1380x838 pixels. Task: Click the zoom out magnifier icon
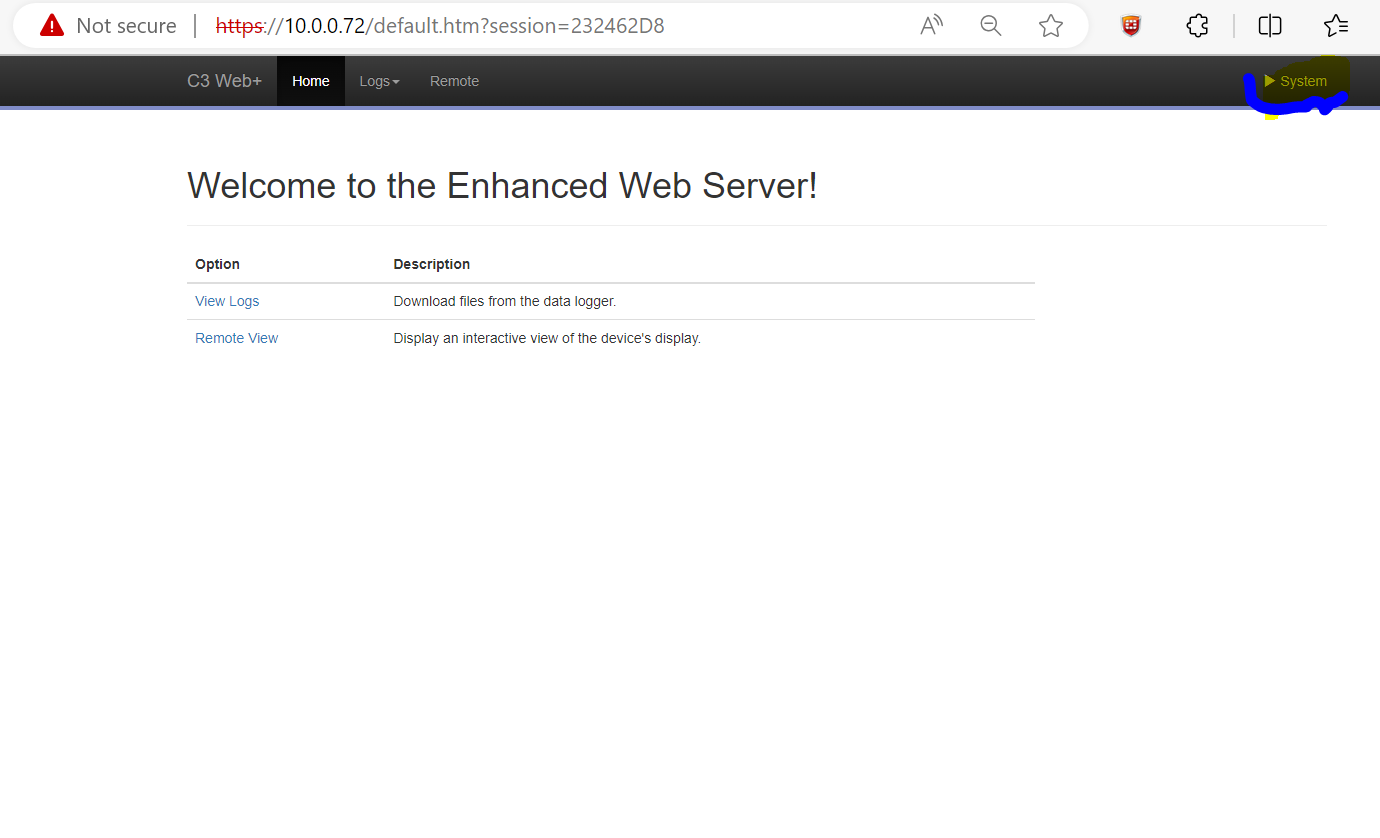tap(991, 26)
